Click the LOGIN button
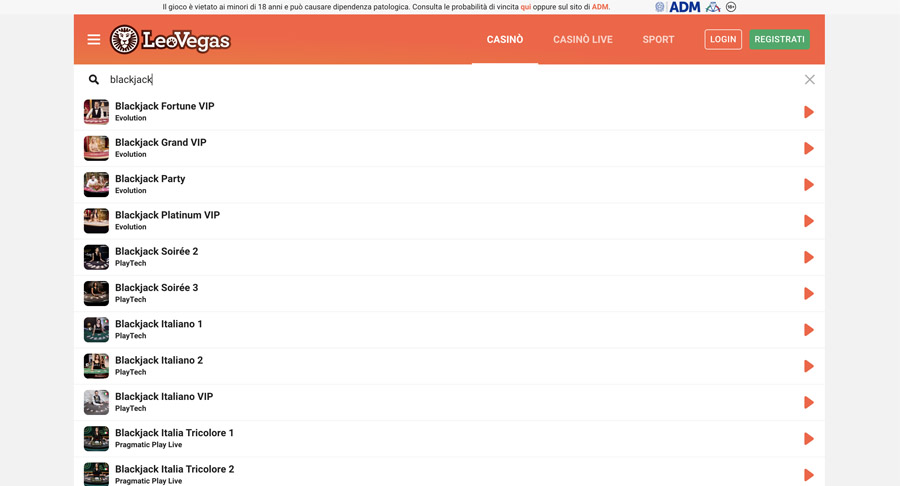The height and width of the screenshot is (486, 900). tap(723, 40)
